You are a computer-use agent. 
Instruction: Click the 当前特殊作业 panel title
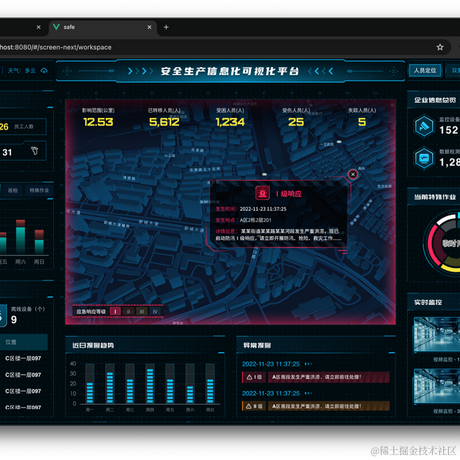(x=435, y=197)
